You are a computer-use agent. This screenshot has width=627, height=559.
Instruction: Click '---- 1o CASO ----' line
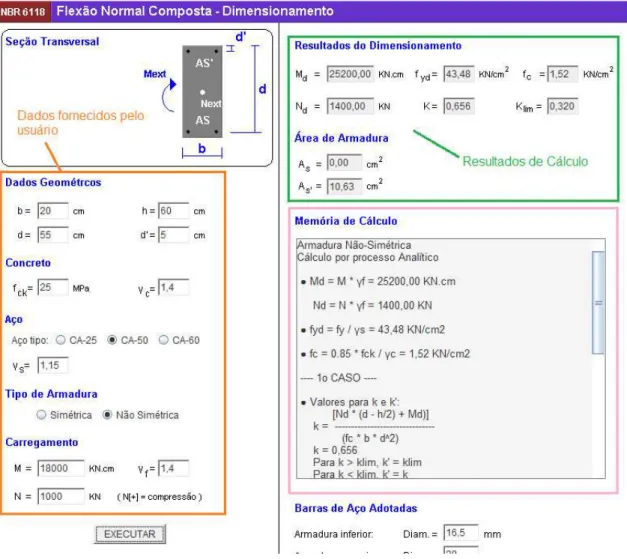click(x=339, y=378)
